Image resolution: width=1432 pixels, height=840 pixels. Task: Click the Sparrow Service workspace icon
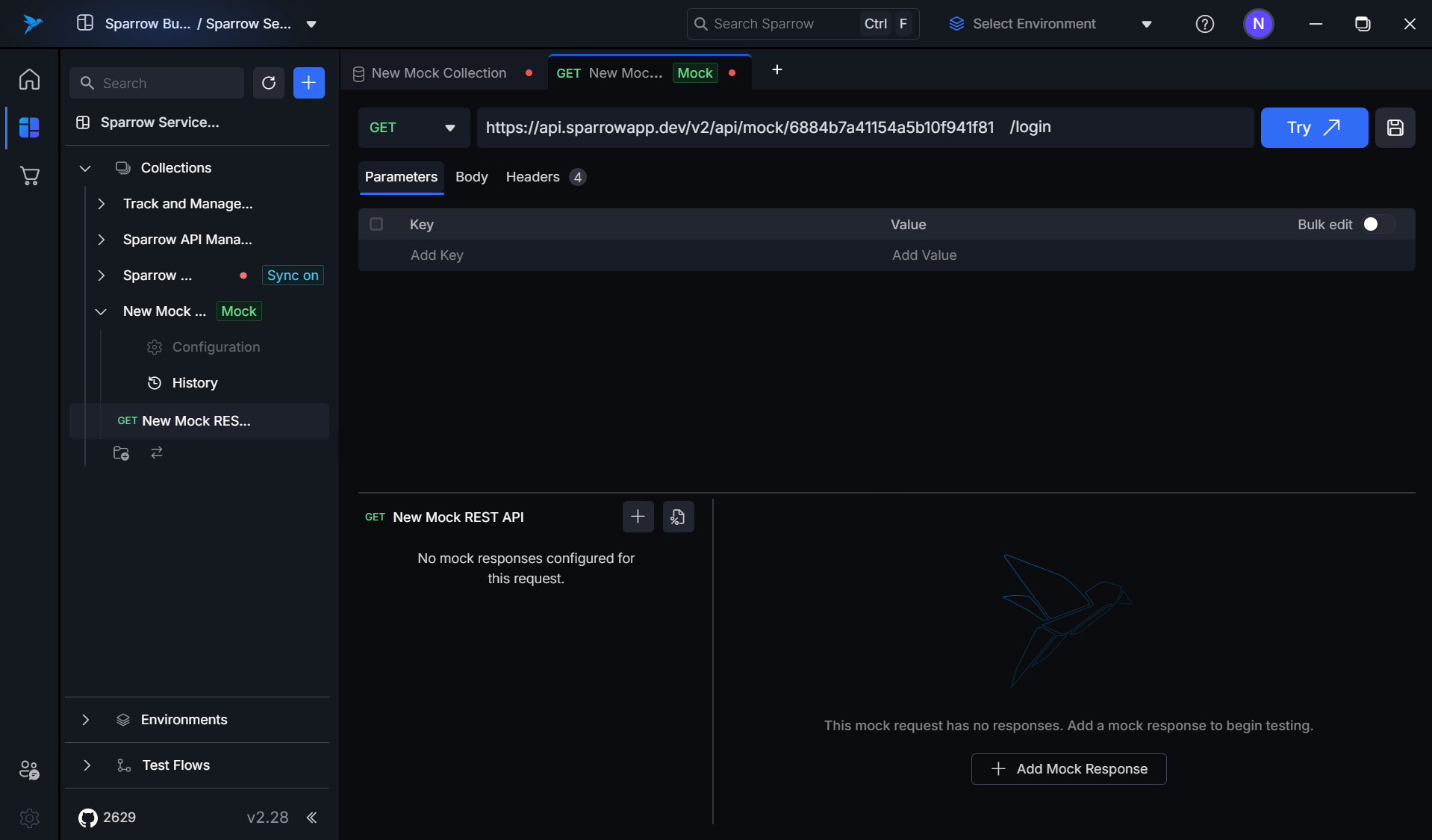click(83, 122)
